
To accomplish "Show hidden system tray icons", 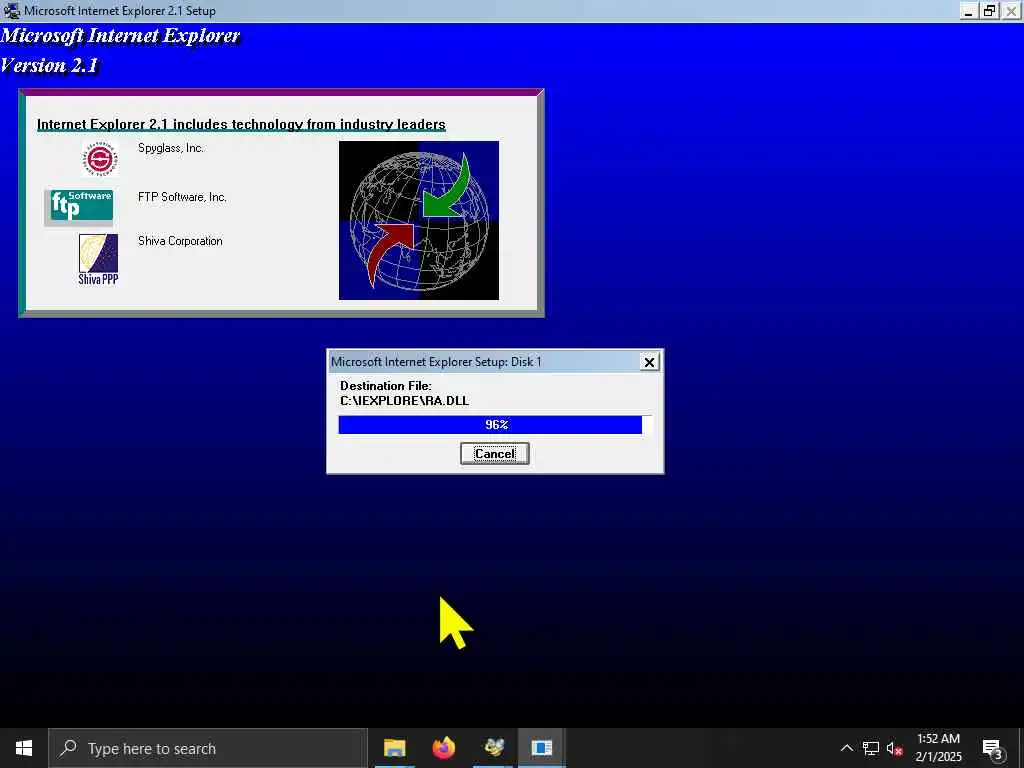I will (x=846, y=748).
